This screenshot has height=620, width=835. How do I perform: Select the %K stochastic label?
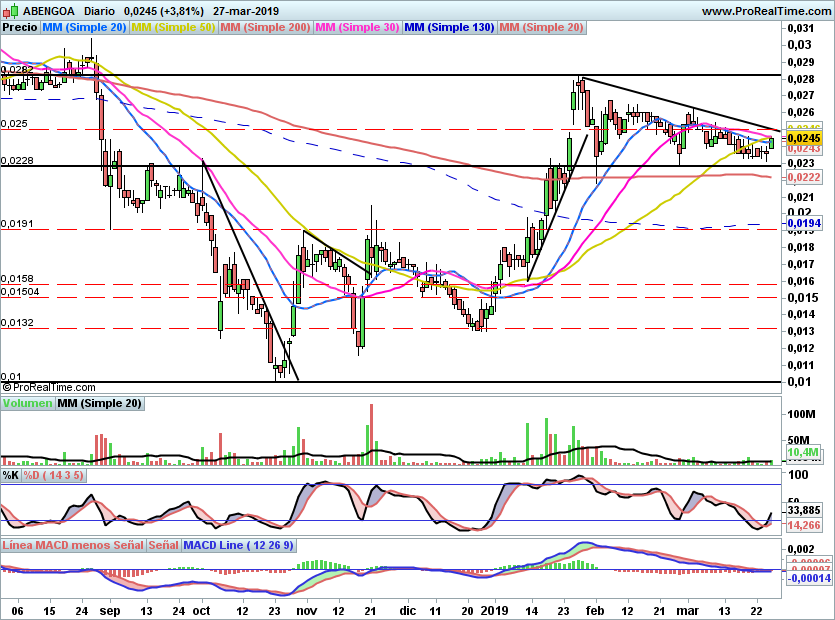tap(11, 475)
